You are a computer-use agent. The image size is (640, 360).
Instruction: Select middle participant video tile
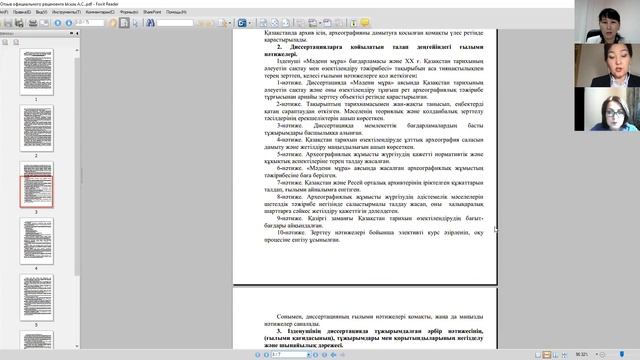tap(607, 65)
